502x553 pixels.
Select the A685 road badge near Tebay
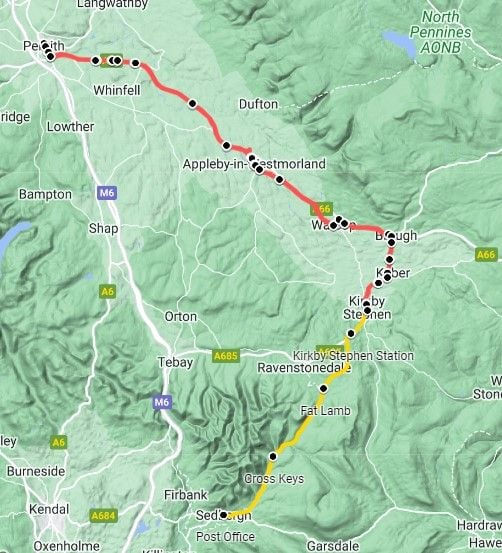(x=226, y=356)
